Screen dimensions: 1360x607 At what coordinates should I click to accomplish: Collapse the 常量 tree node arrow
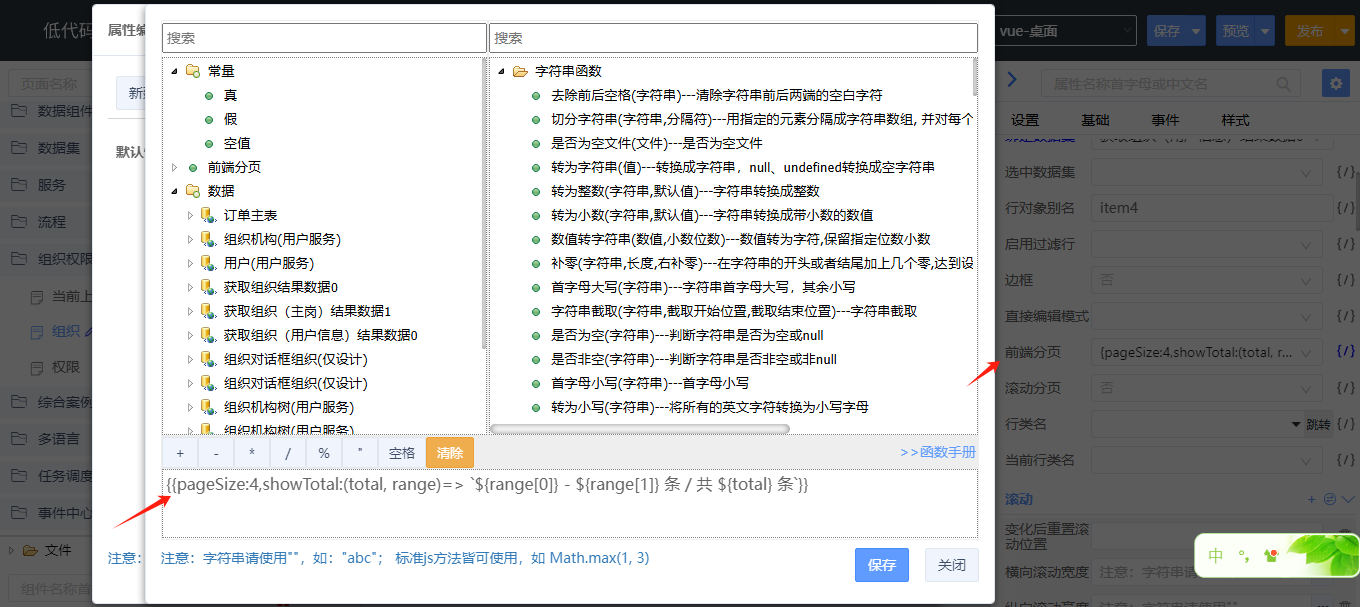tap(175, 71)
